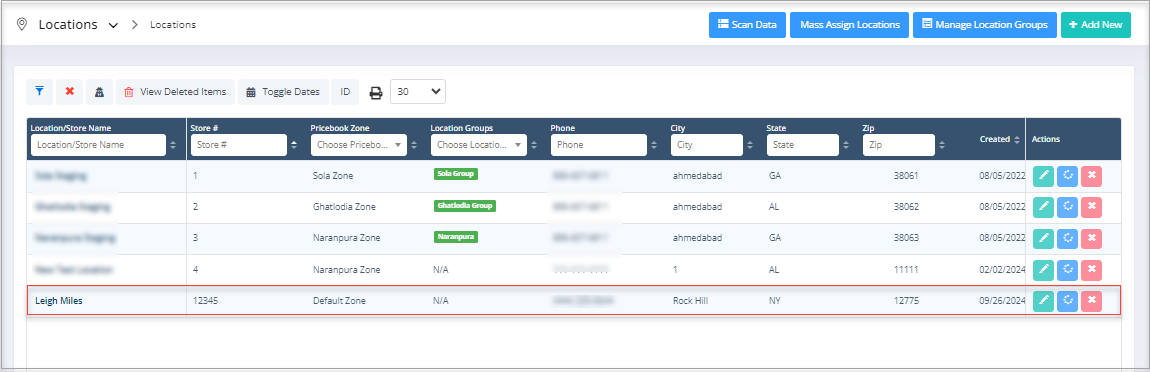1150x372 pixels.
Task: Click the Locations breadcrumb link
Action: click(x=173, y=24)
